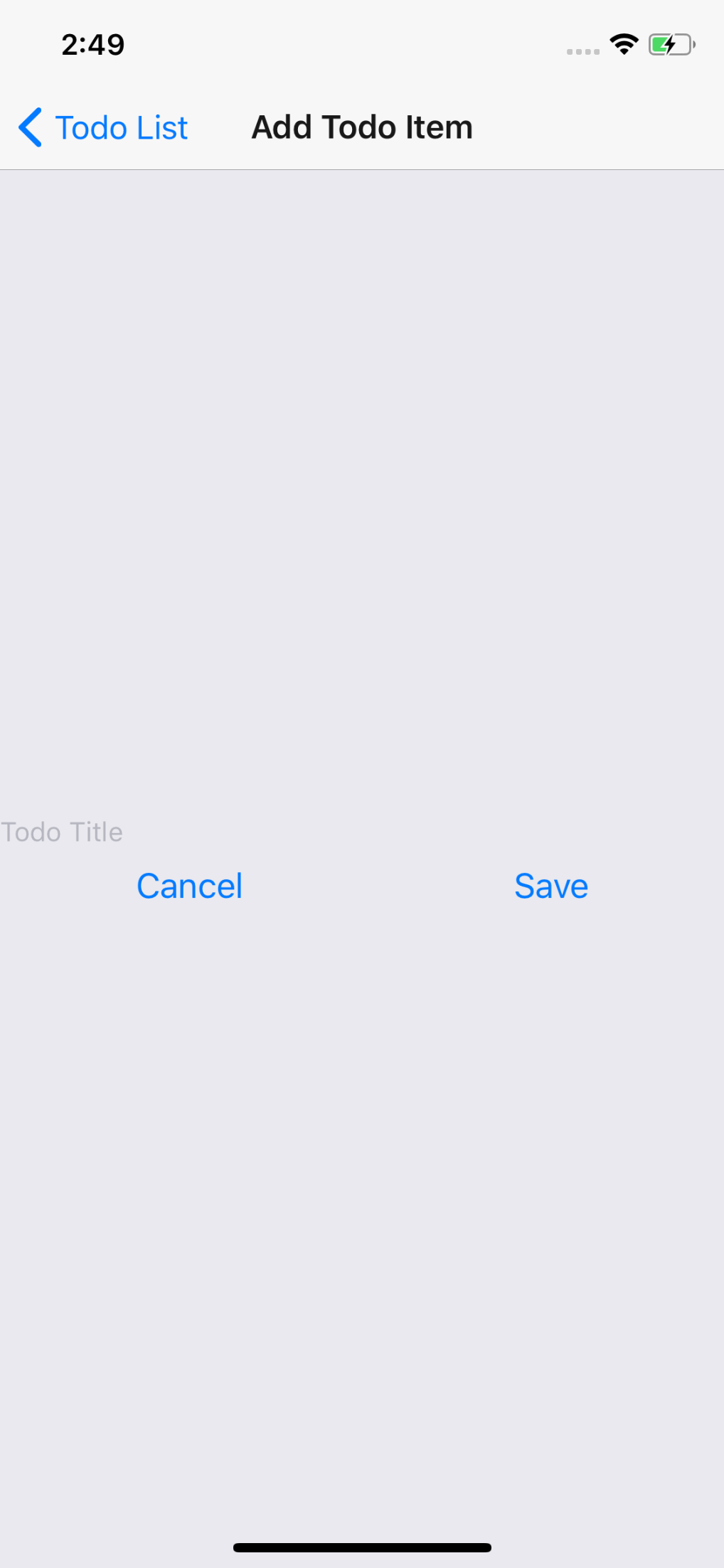Click the Cancel button text

point(189,886)
